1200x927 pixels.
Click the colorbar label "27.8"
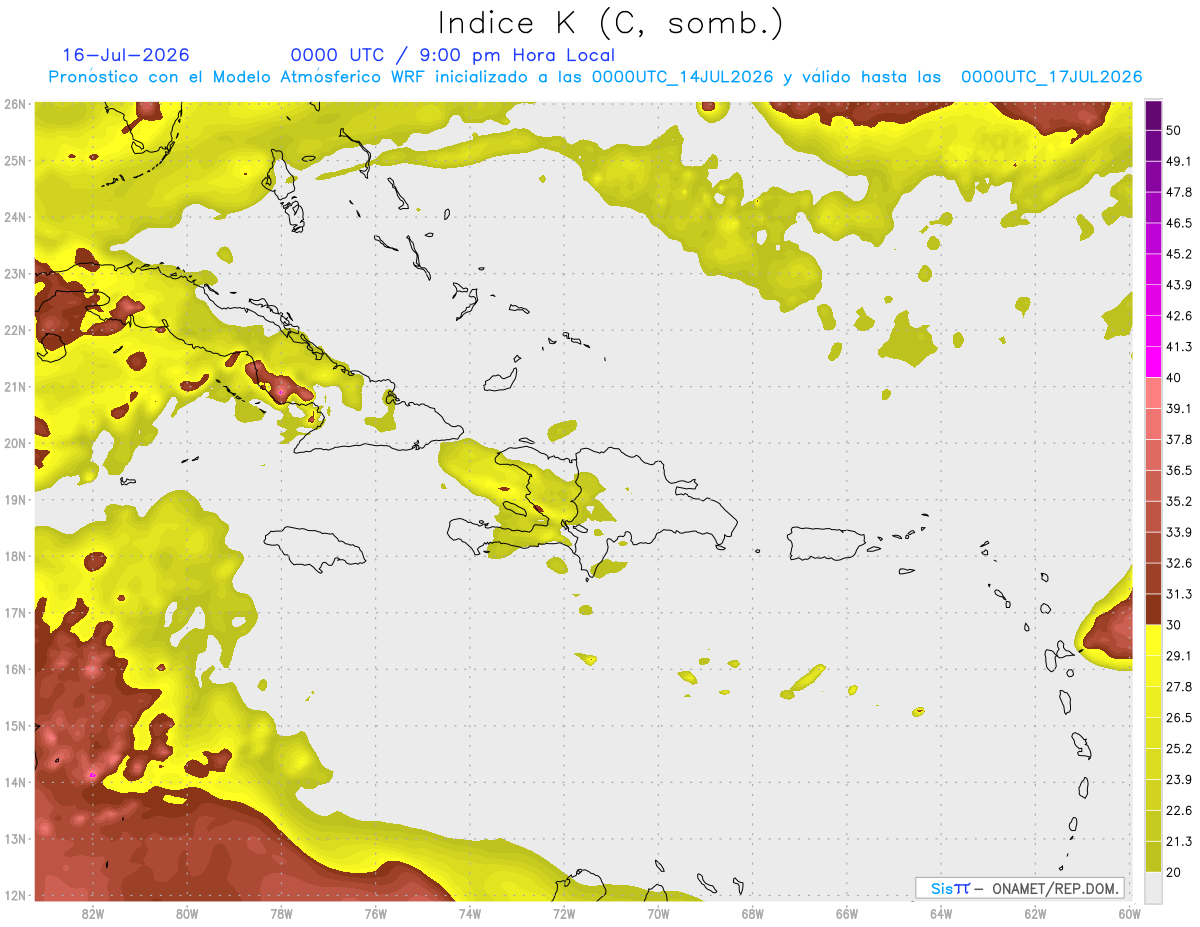(1179, 687)
